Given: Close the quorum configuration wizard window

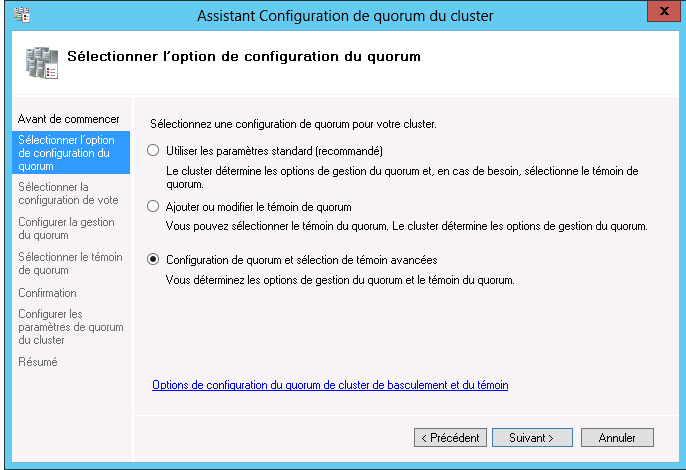Looking at the screenshot, I should (x=664, y=11).
